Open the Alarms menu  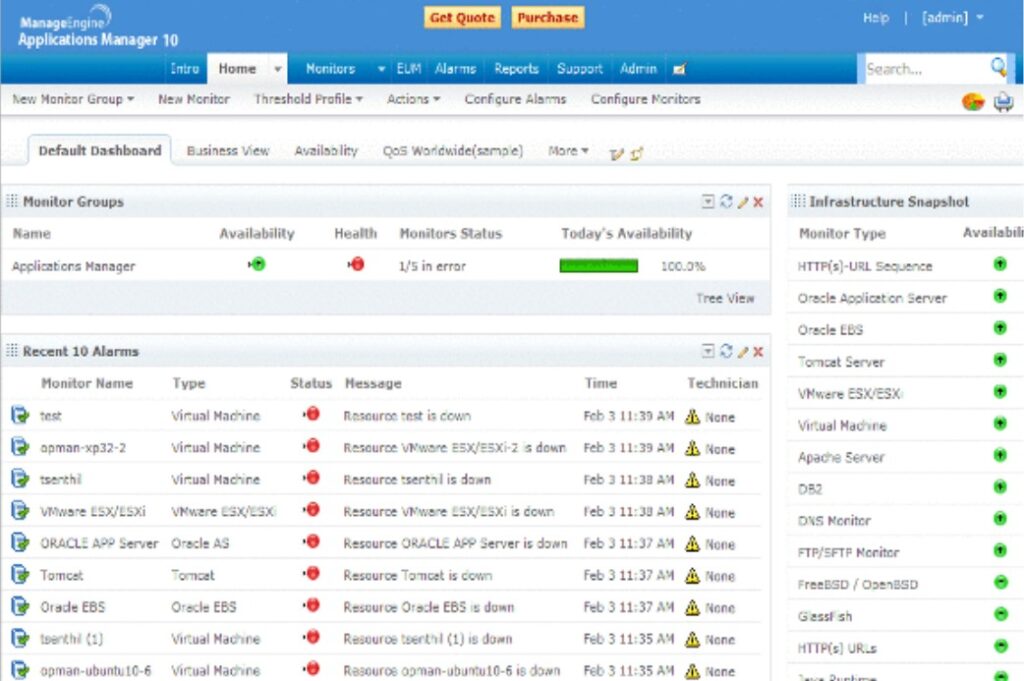coord(455,69)
